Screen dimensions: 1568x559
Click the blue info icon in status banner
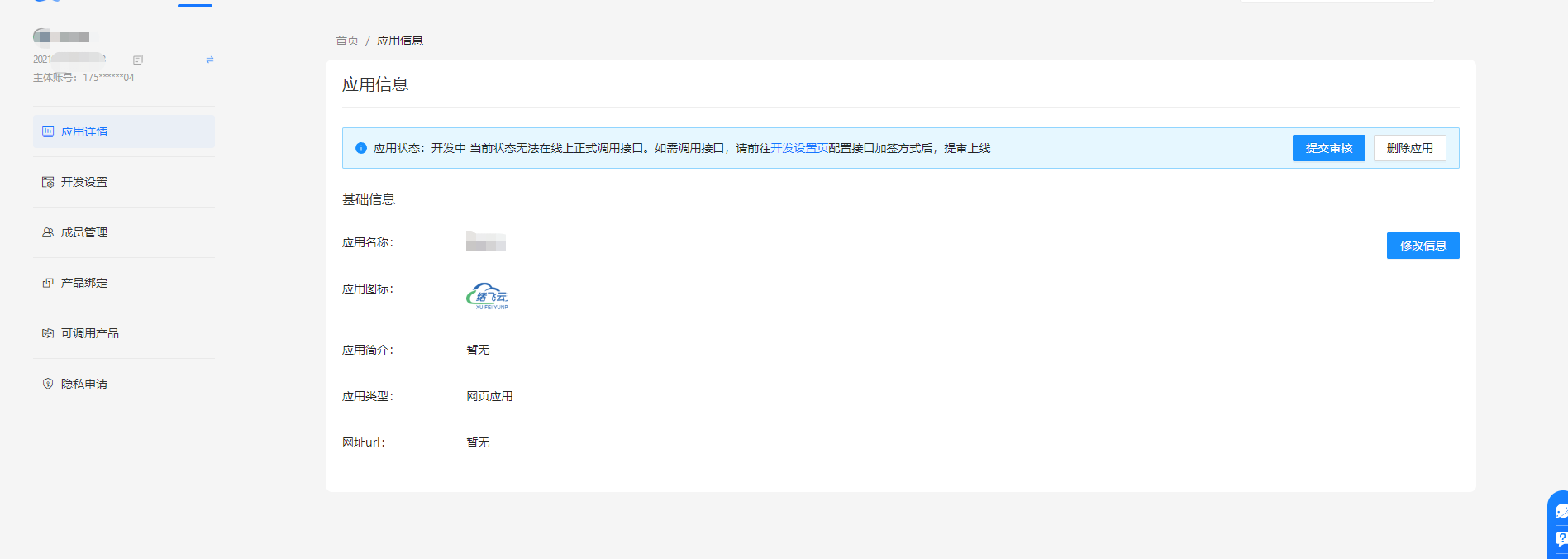tap(361, 148)
